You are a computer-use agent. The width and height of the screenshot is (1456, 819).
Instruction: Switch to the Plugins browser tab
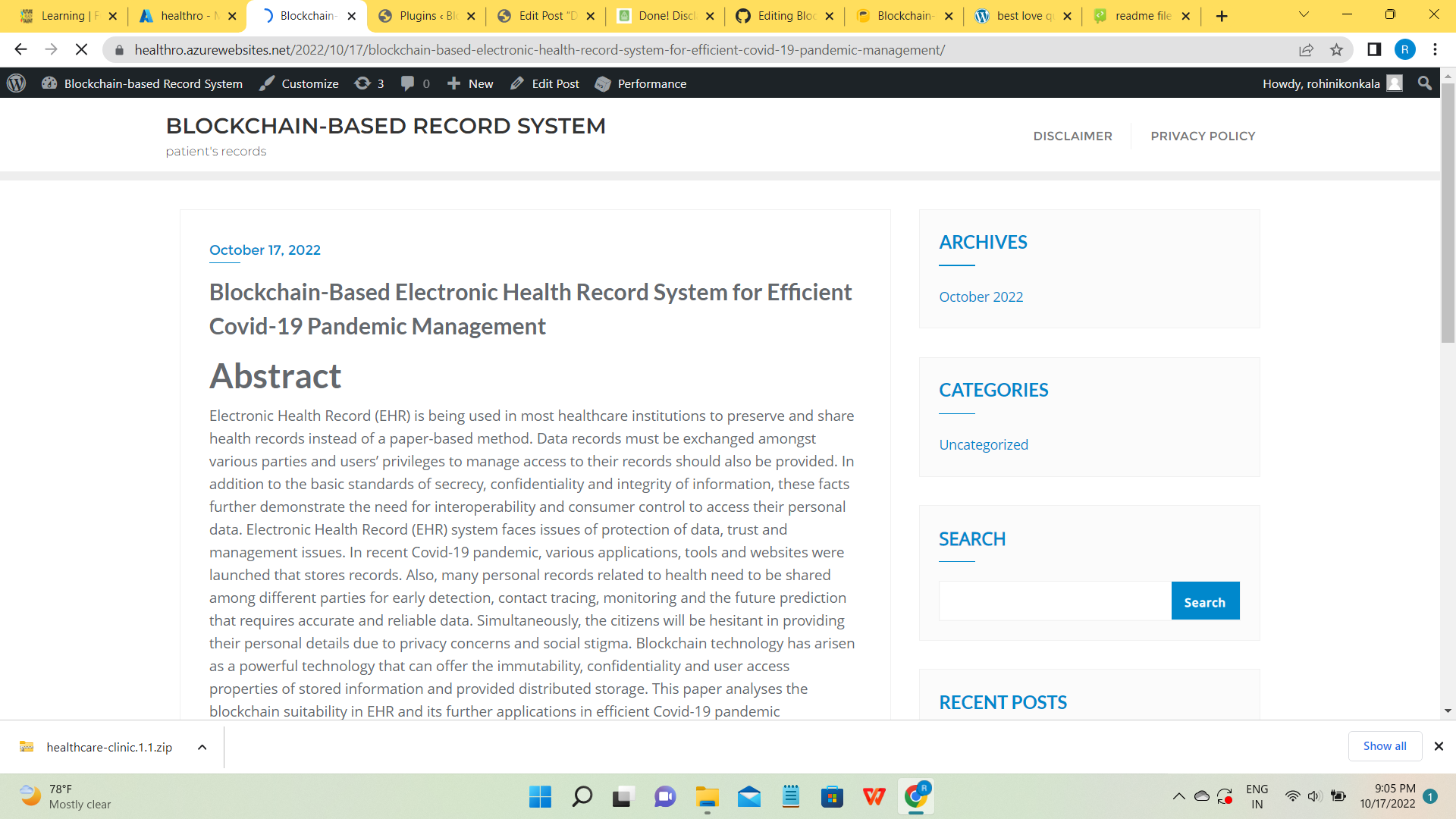(421, 15)
